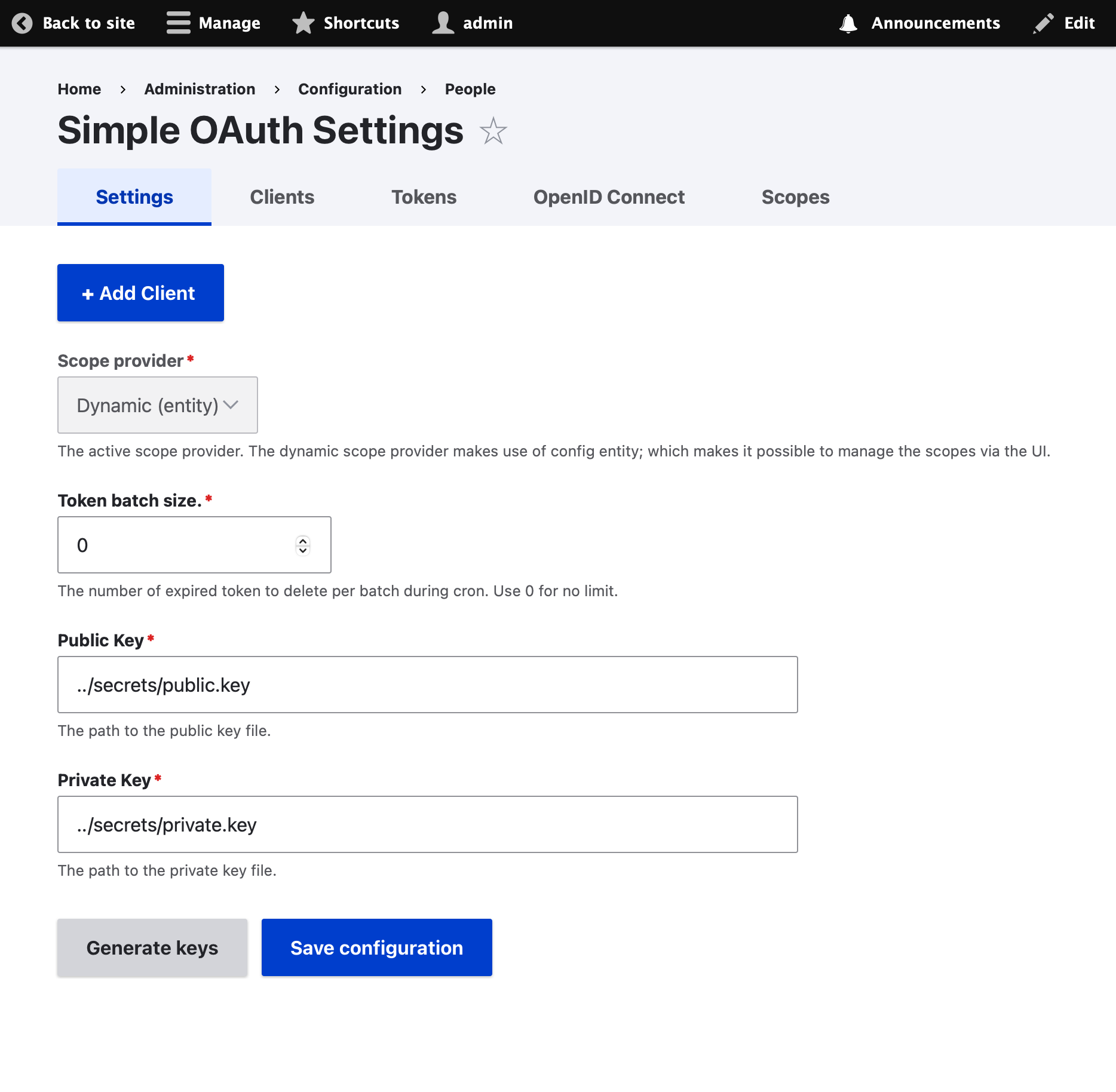
Task: Open the OpenID Connect tab
Action: tap(609, 197)
